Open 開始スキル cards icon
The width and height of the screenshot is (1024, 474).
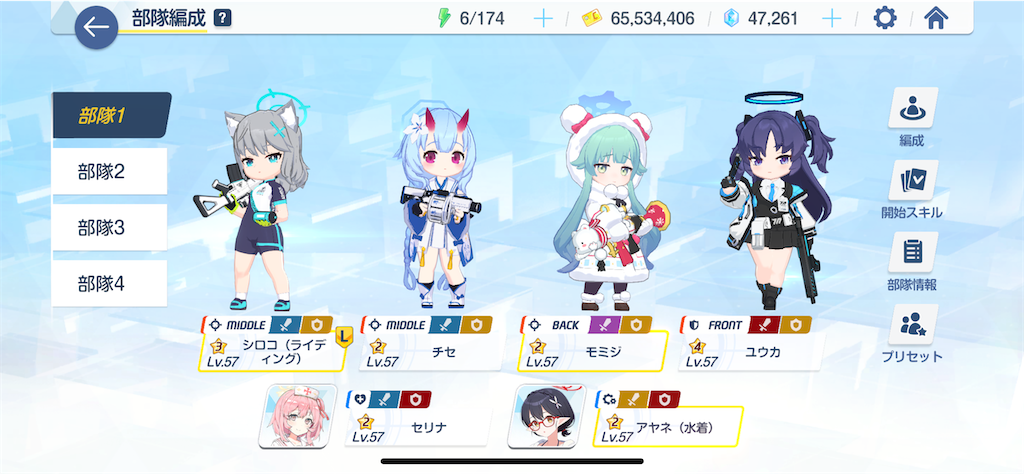[913, 180]
